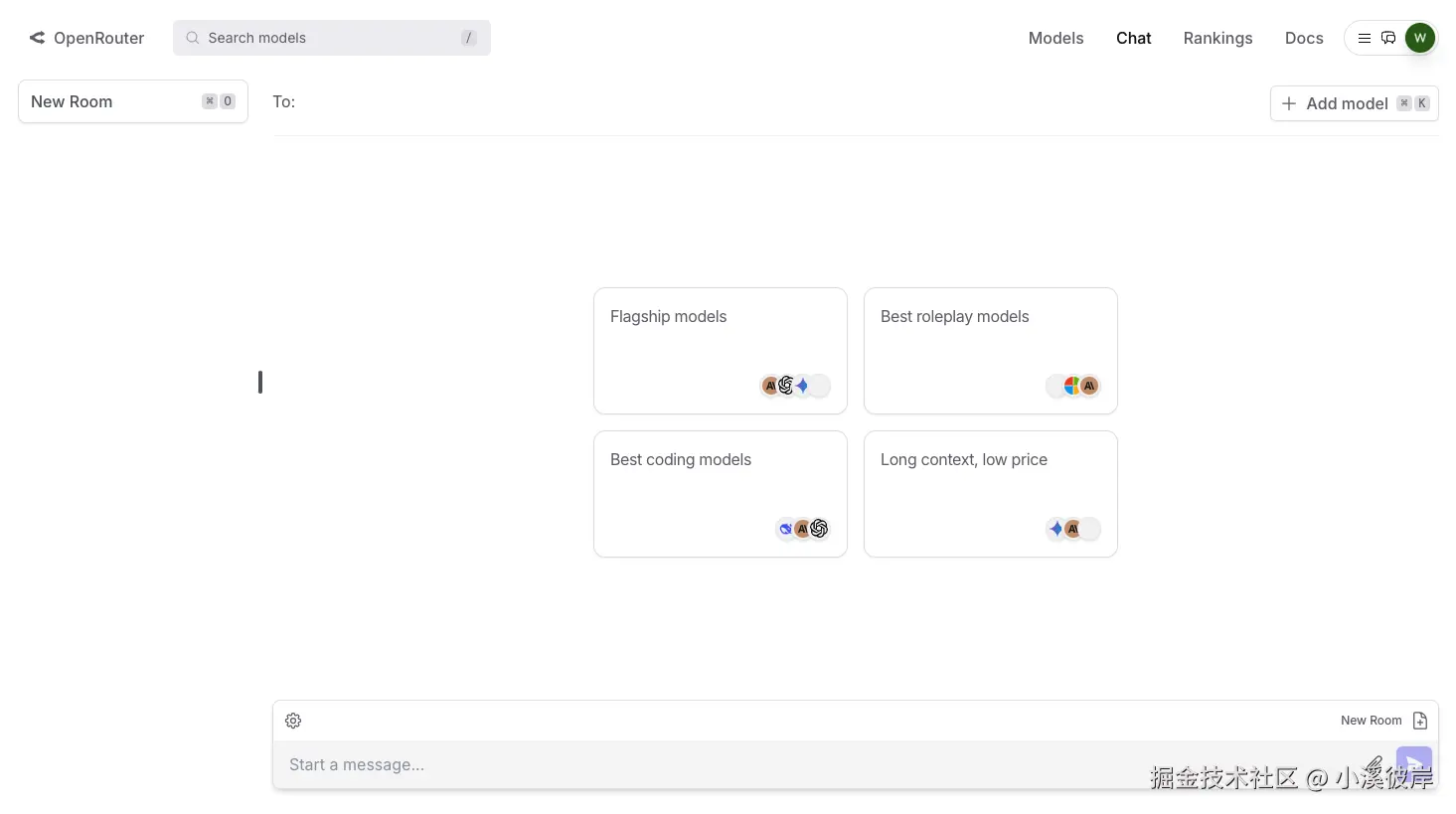This screenshot has height=814, width=1456.
Task: Click the plus icon in Add model
Action: point(1289,103)
